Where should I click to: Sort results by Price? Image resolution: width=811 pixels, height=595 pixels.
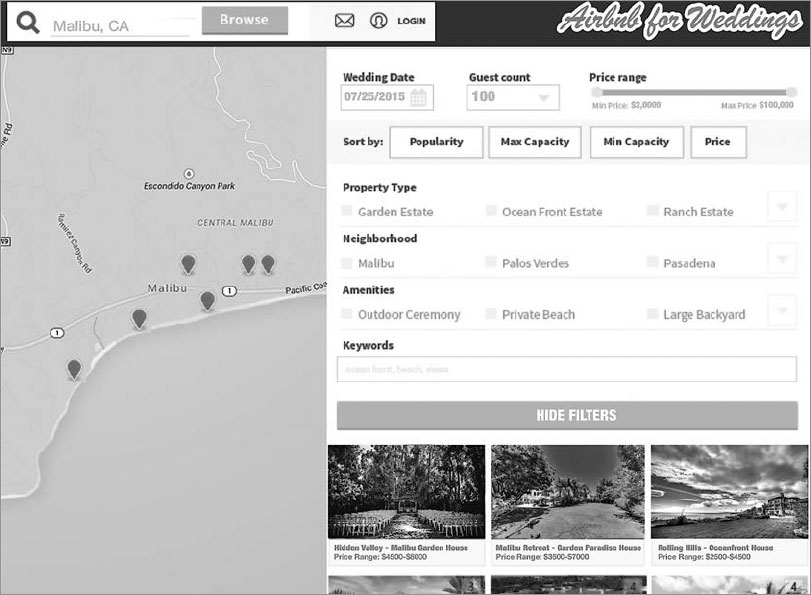(718, 142)
